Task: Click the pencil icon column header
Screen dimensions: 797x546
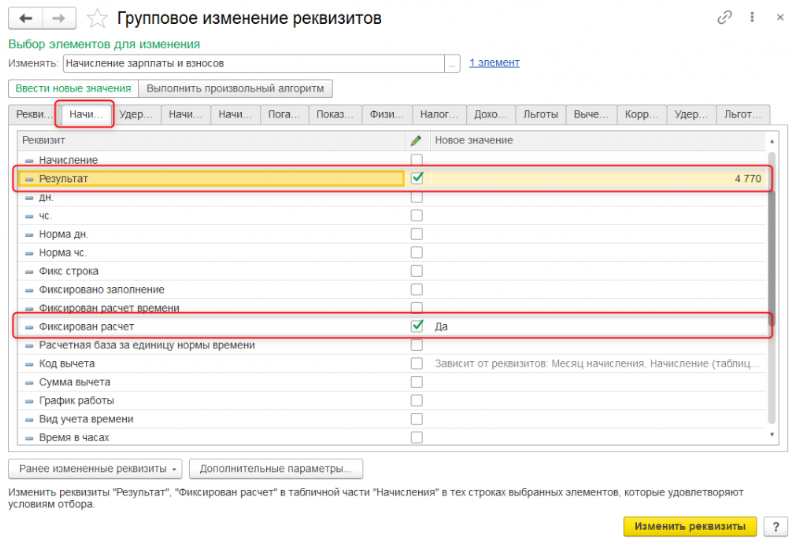Action: coord(417,141)
